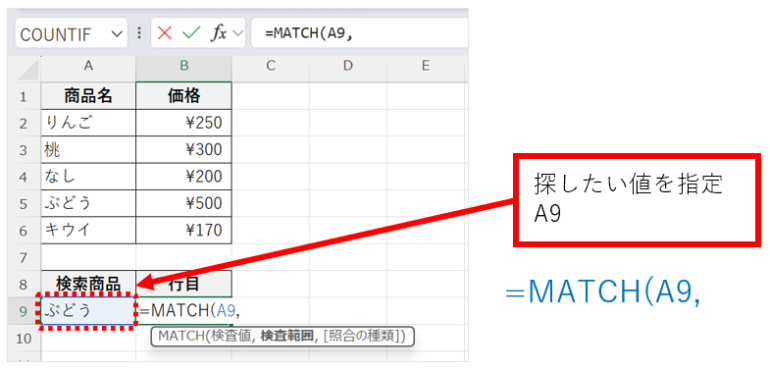Select column B header

click(184, 66)
